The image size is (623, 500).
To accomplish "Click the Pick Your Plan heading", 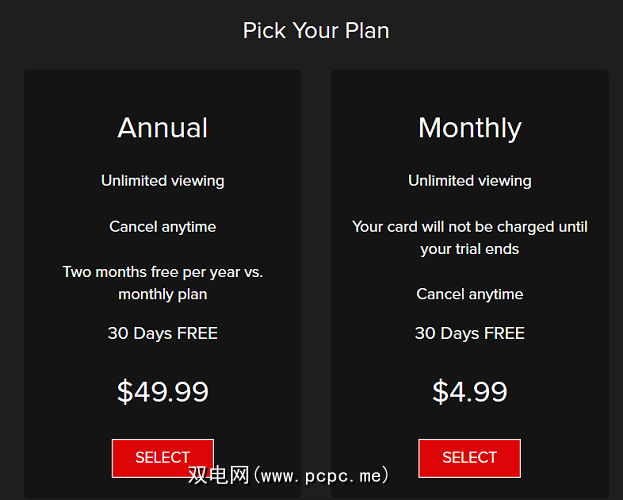I will (316, 30).
